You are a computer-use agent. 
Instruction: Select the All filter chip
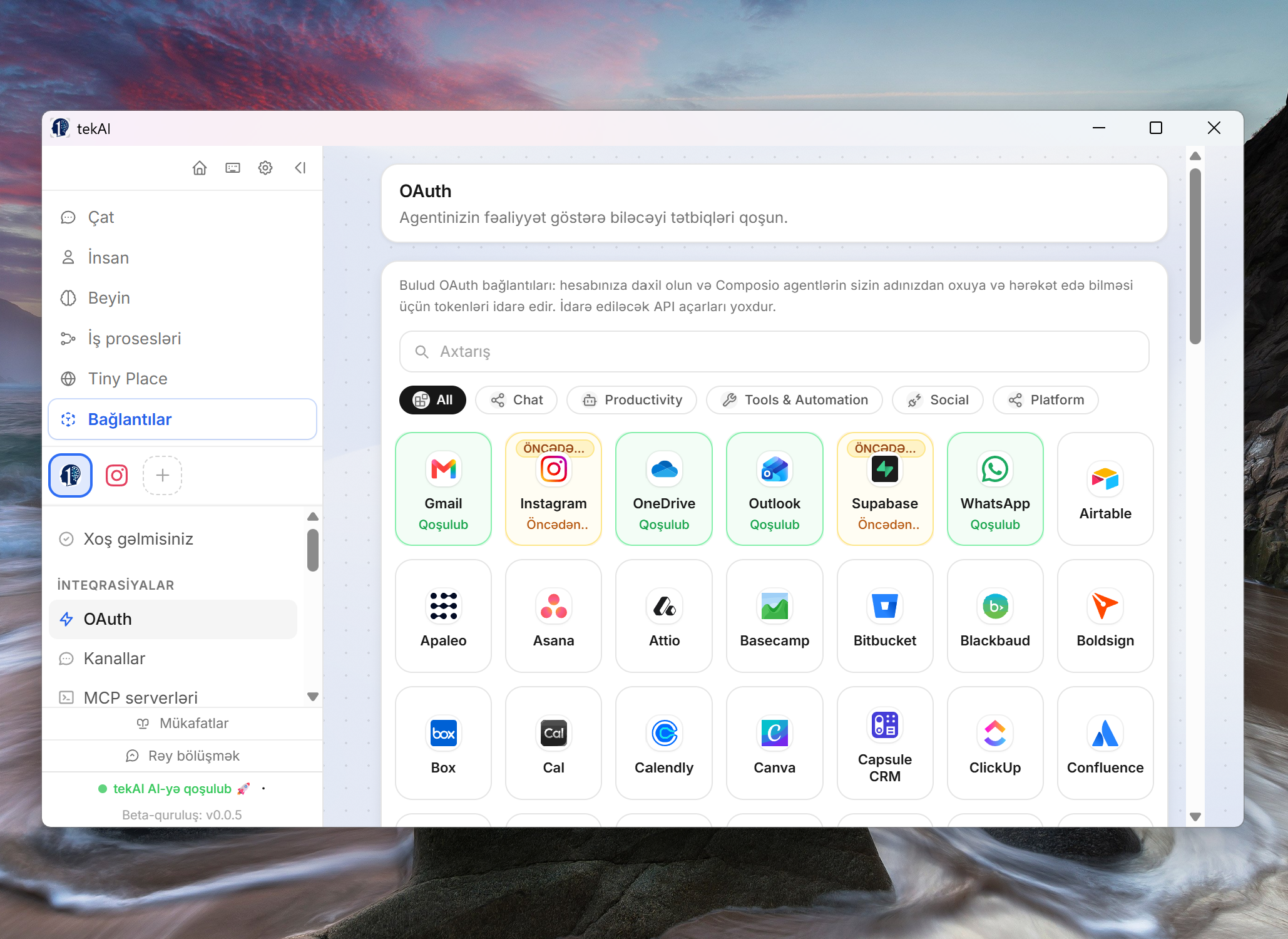[x=432, y=400]
